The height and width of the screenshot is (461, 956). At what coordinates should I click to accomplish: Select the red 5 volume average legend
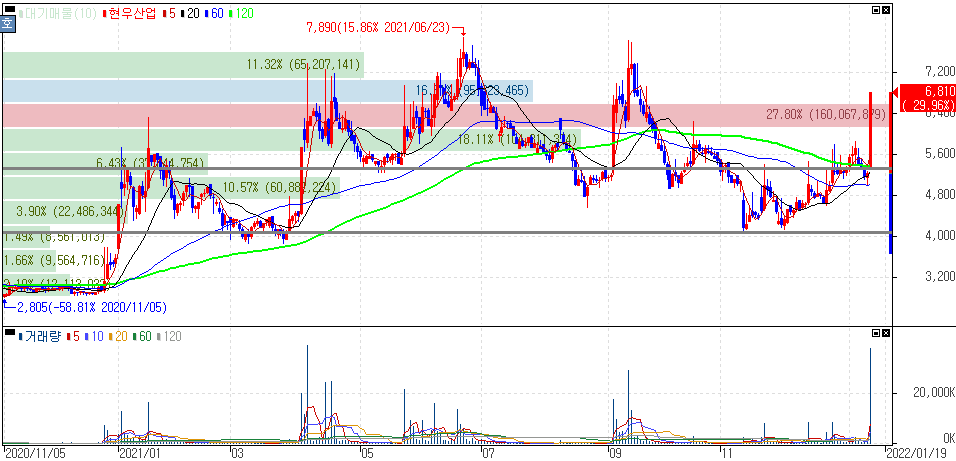74,336
